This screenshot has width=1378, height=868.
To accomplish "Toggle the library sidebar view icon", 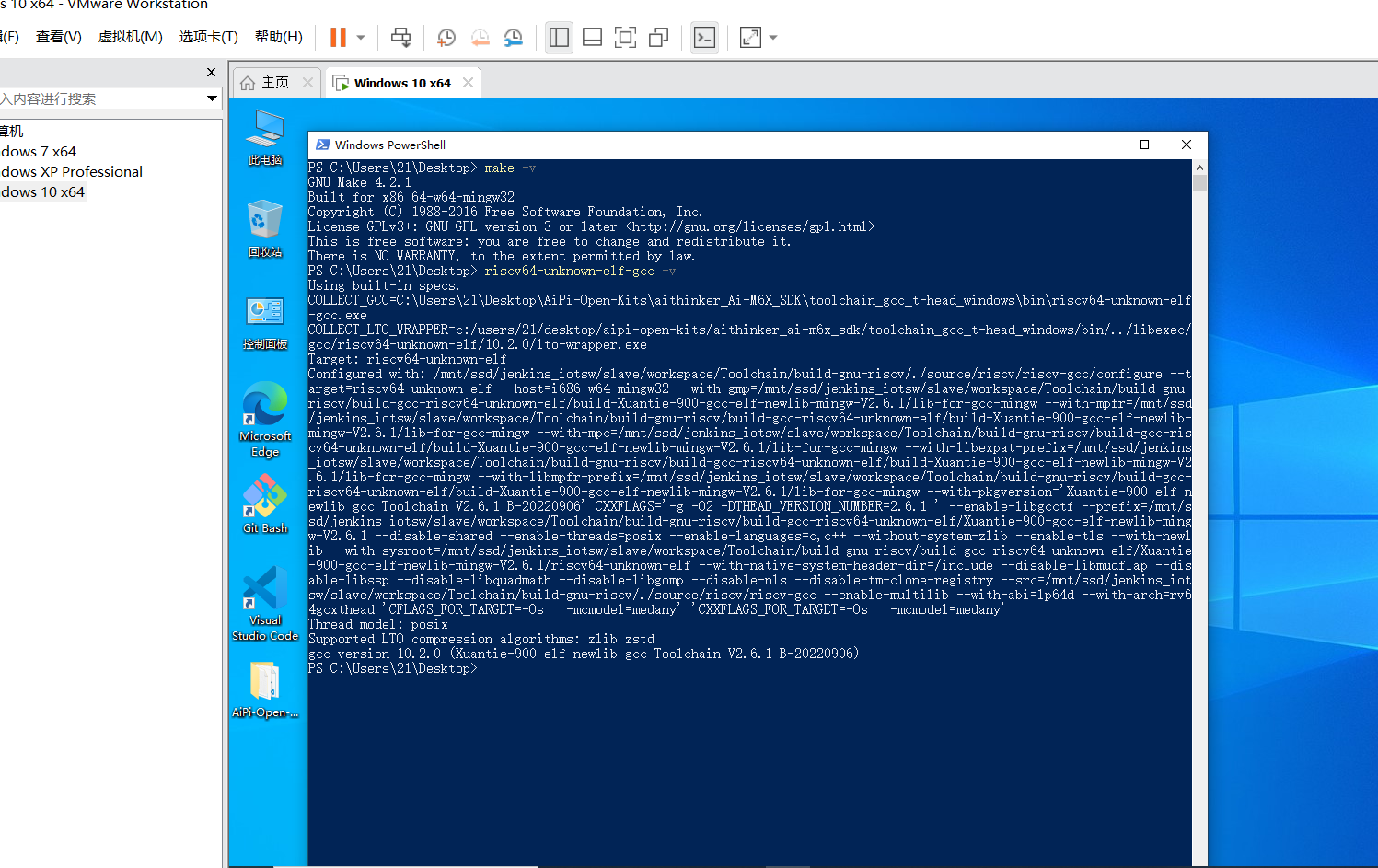I will click(559, 38).
